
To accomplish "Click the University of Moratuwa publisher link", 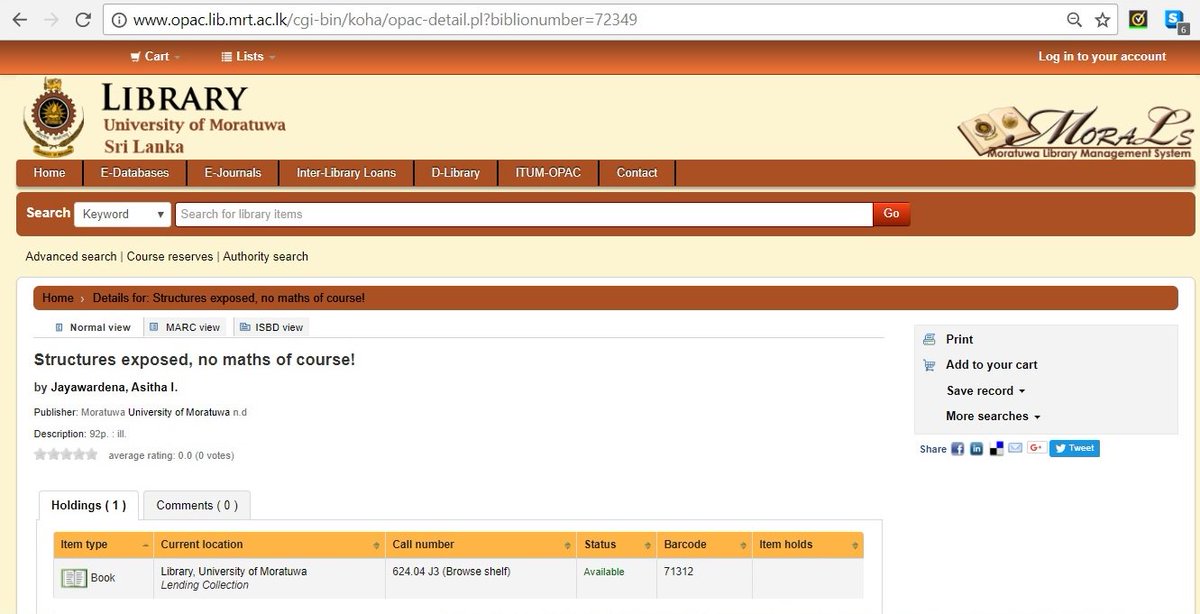I will click(178, 412).
